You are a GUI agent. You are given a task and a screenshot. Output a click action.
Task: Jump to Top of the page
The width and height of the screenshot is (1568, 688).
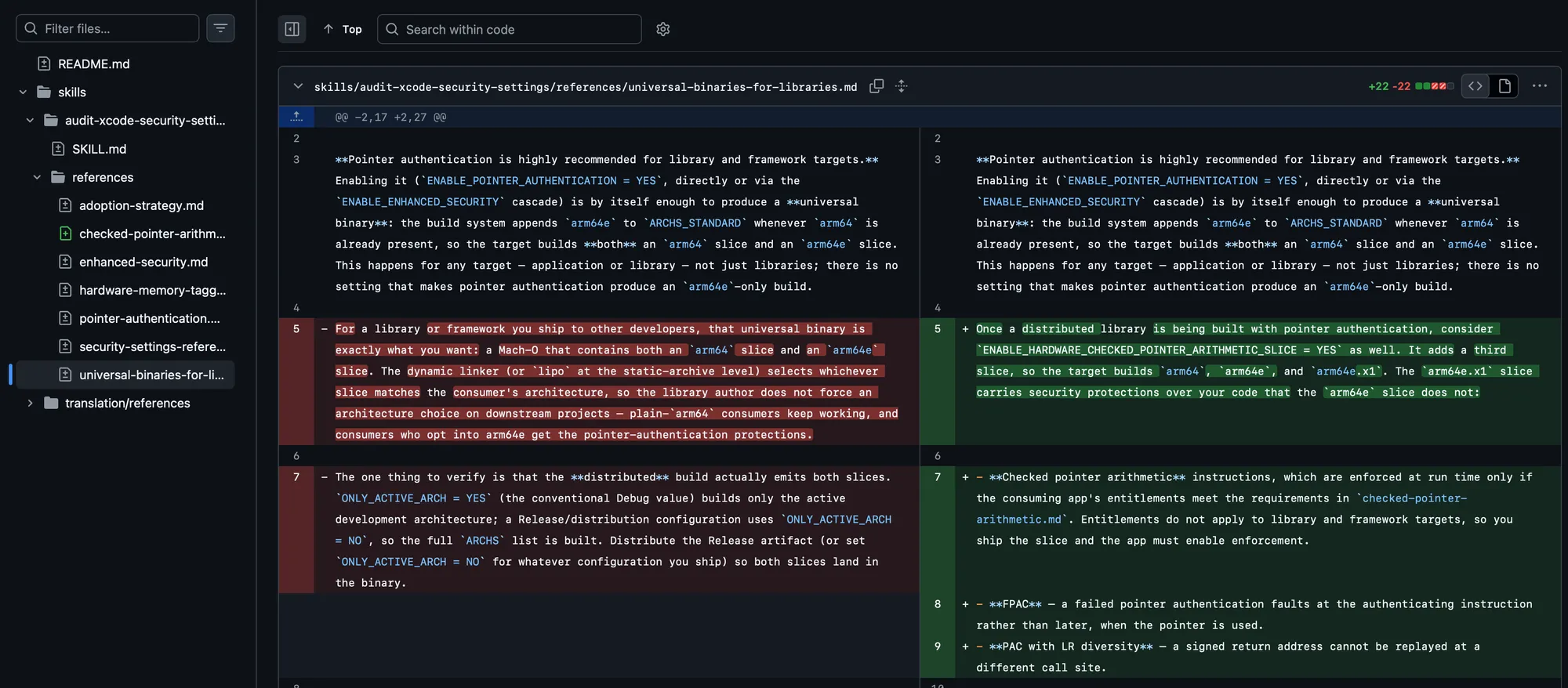pos(343,29)
